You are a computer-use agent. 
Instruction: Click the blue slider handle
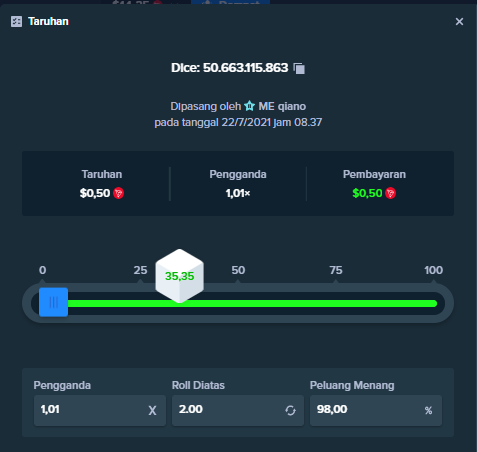coord(53,302)
